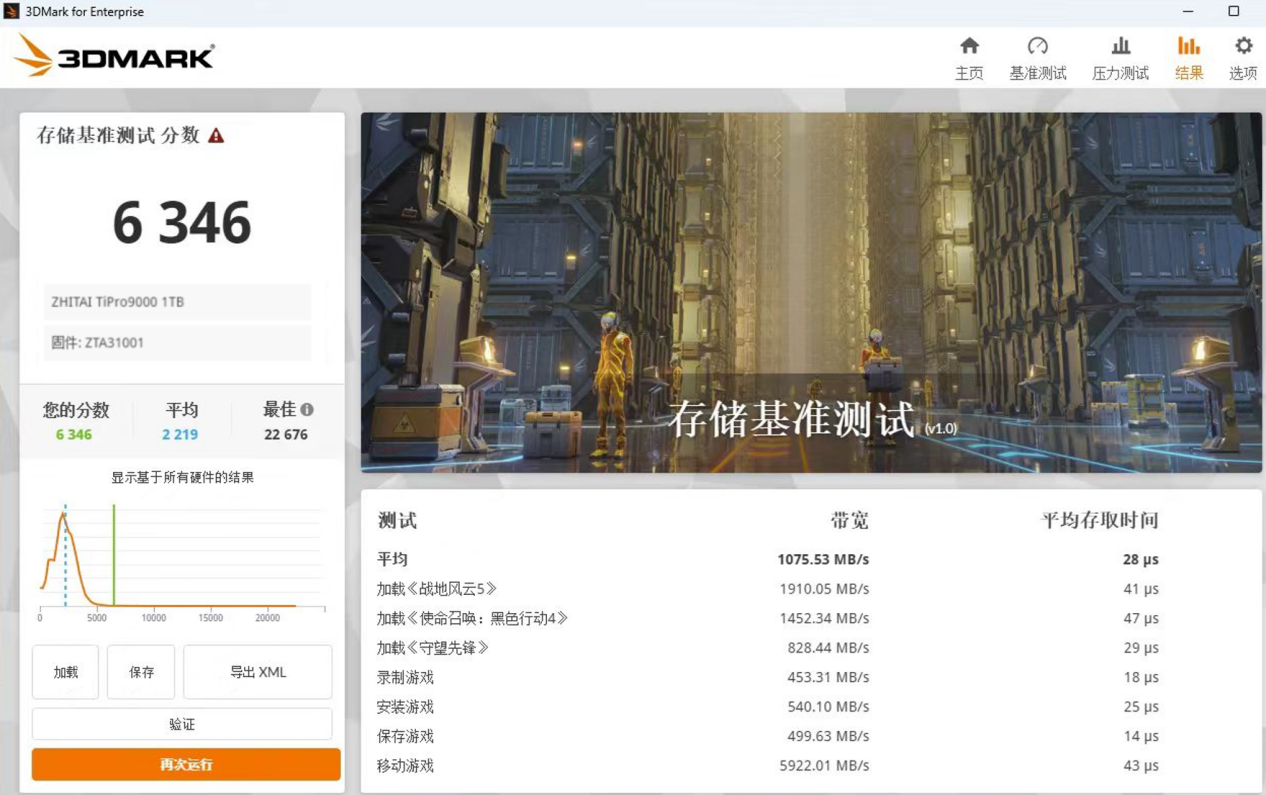Viewport: 1266px width, 795px height.
Task: Click the 5922.01 MB/s bandwidth value
Action: (x=824, y=766)
